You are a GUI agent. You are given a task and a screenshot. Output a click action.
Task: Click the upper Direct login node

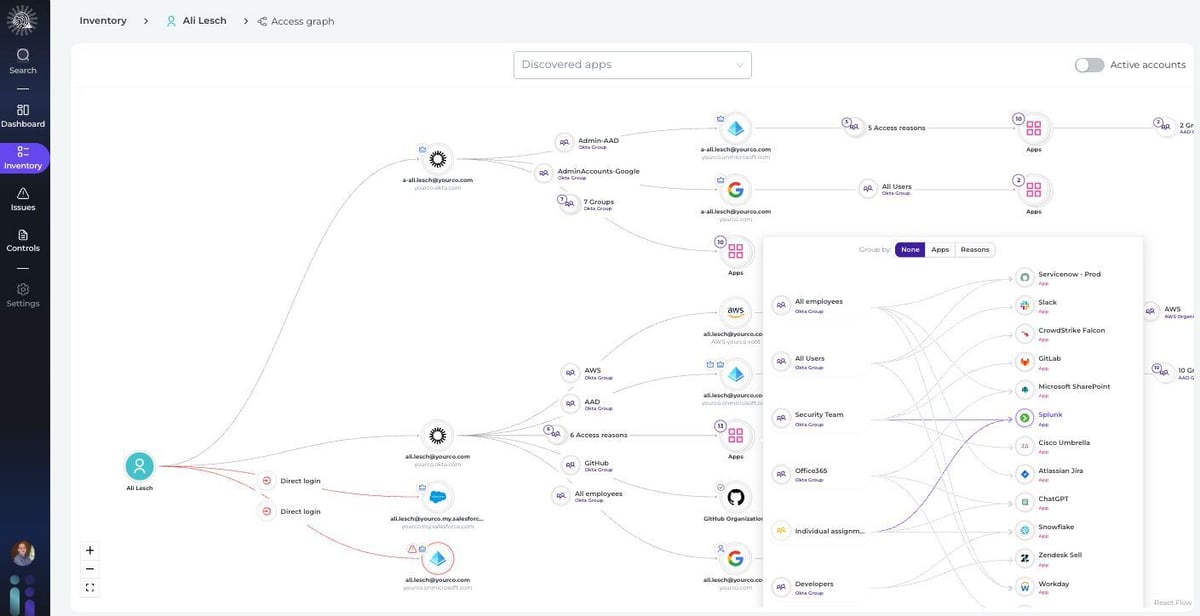pos(291,481)
